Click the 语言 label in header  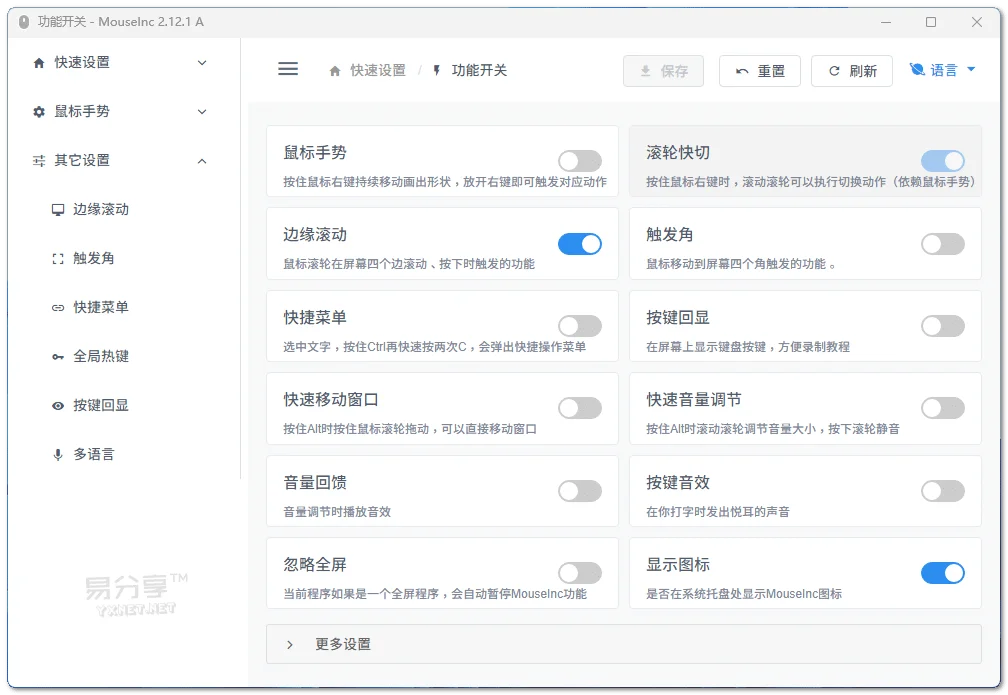coord(944,69)
